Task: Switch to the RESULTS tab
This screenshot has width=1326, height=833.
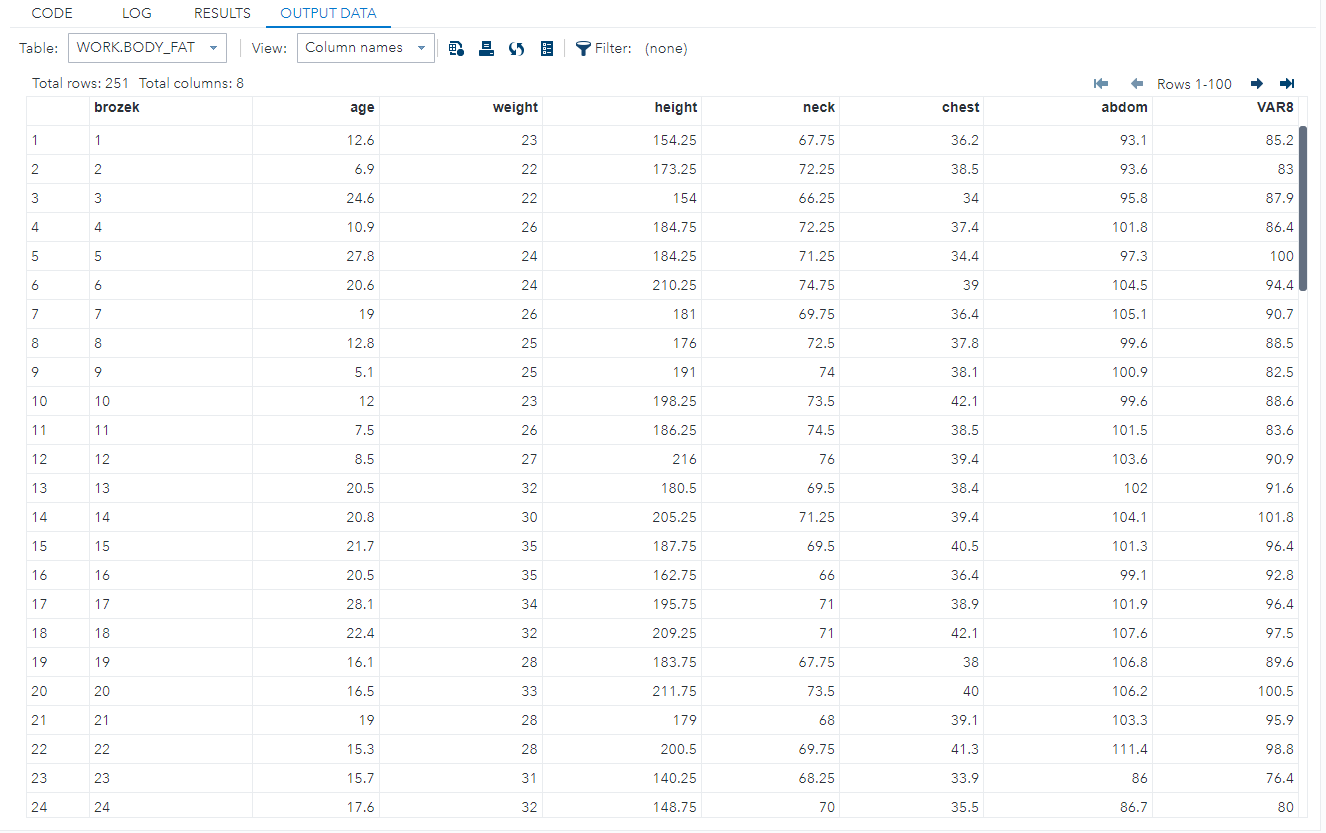Action: (x=222, y=13)
